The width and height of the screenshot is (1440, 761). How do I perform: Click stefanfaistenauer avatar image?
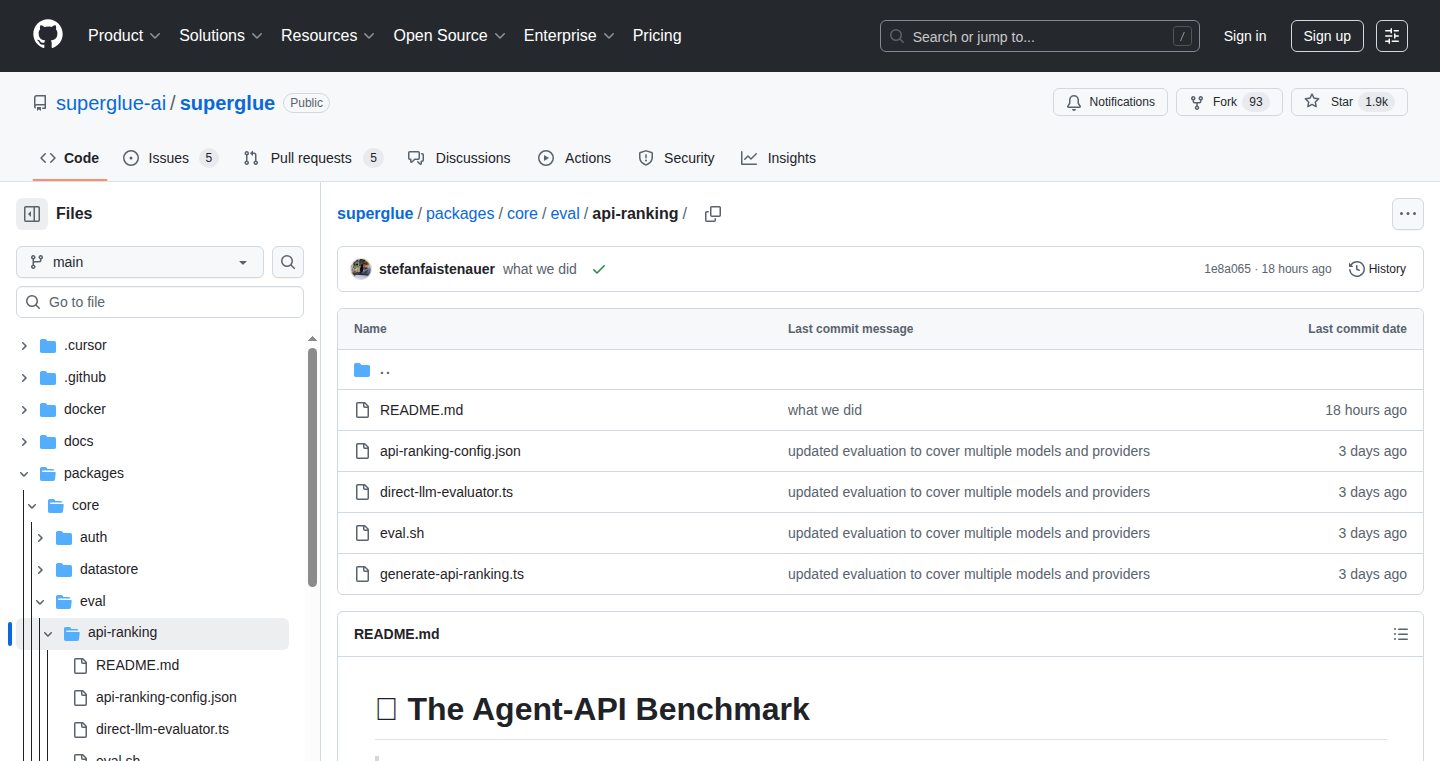(361, 269)
